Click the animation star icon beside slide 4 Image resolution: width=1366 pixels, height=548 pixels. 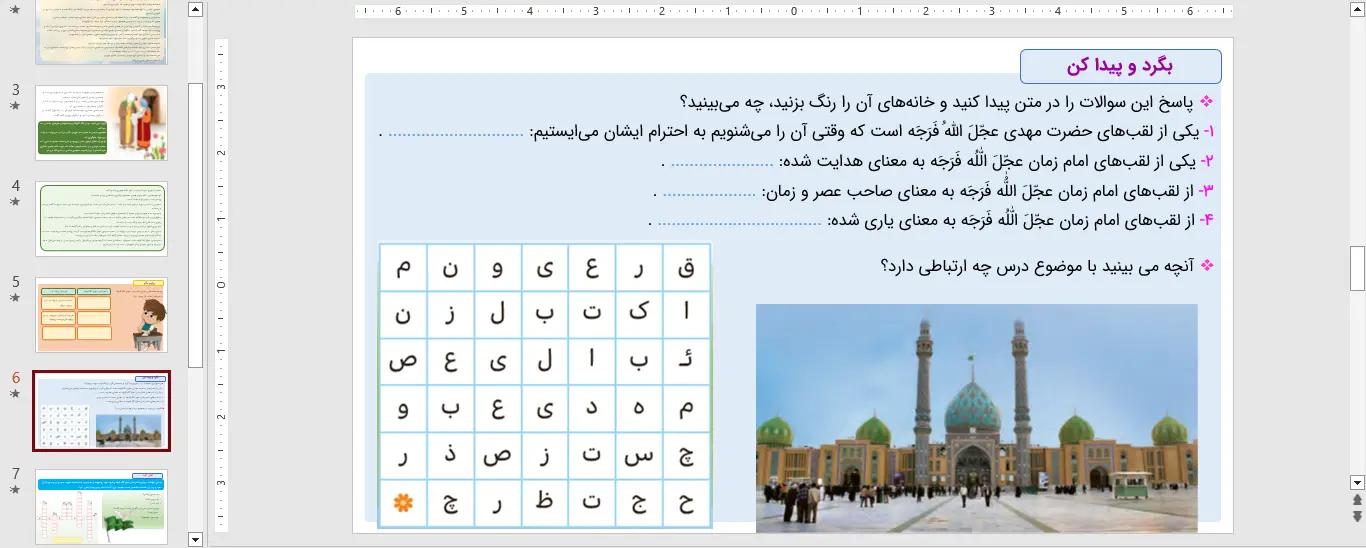tap(15, 202)
